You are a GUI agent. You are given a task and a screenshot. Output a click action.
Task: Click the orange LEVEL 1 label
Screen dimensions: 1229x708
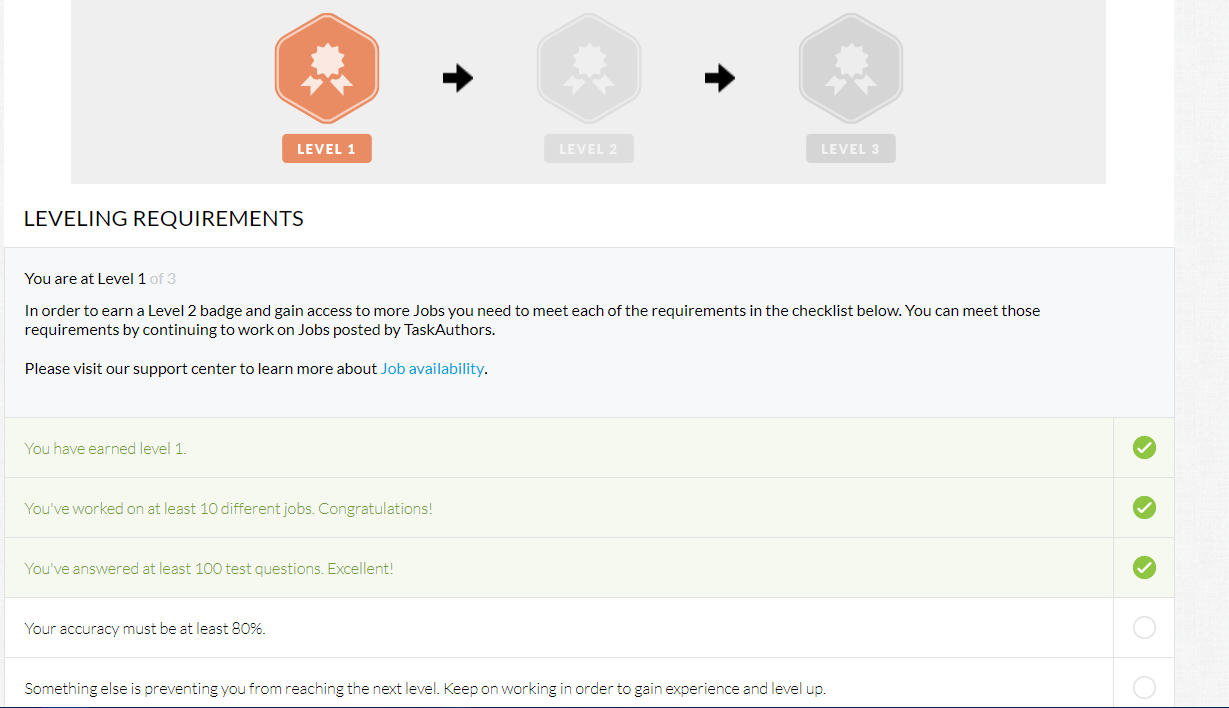327,149
